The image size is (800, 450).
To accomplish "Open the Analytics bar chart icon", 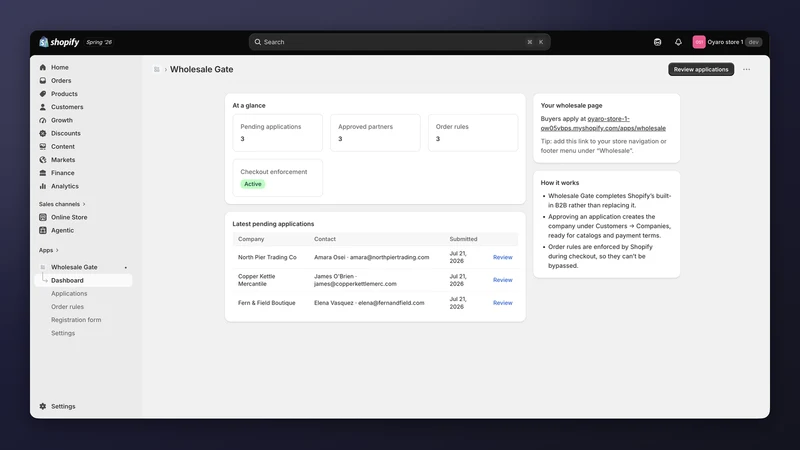I will (x=43, y=186).
